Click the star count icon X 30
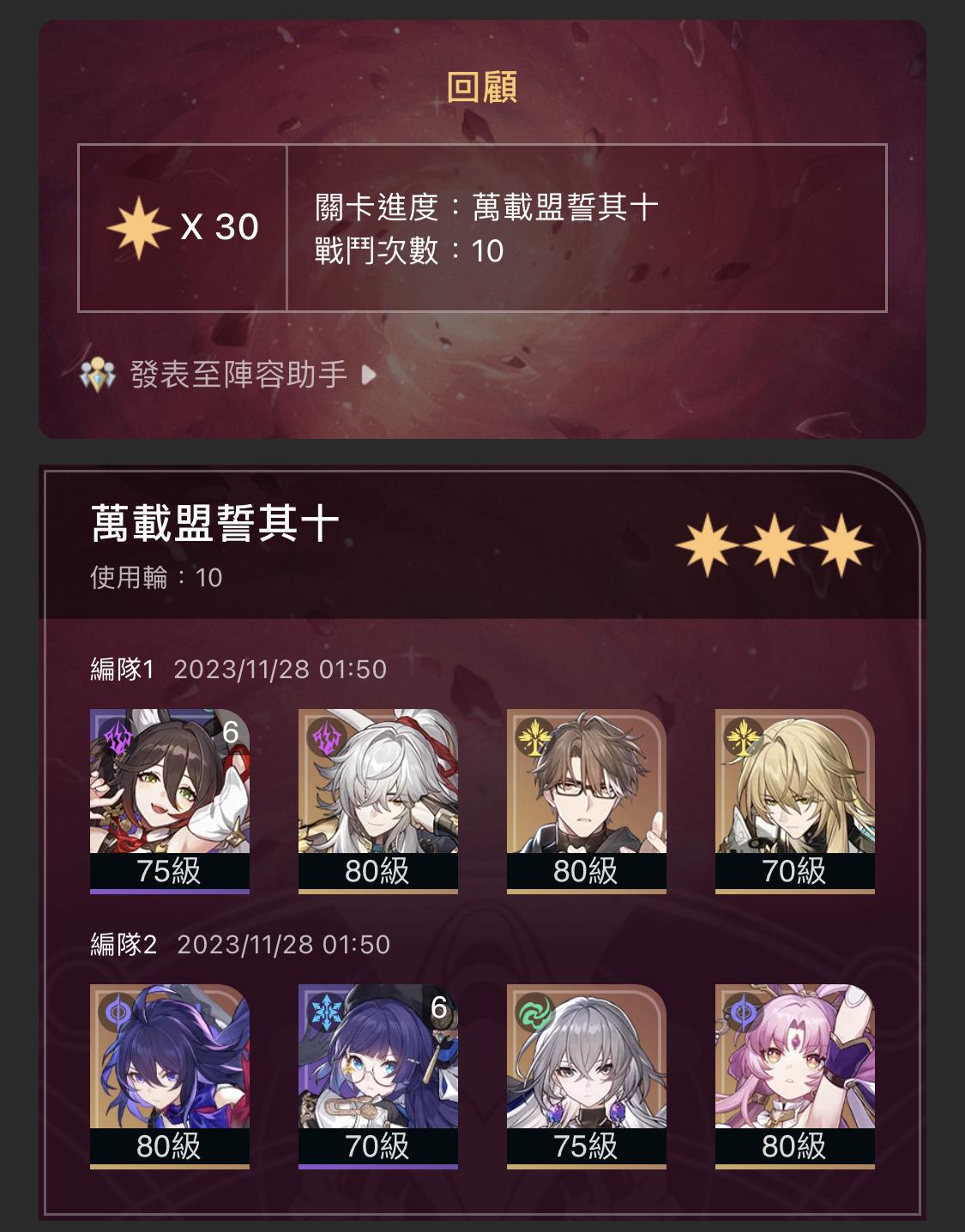 [138, 227]
